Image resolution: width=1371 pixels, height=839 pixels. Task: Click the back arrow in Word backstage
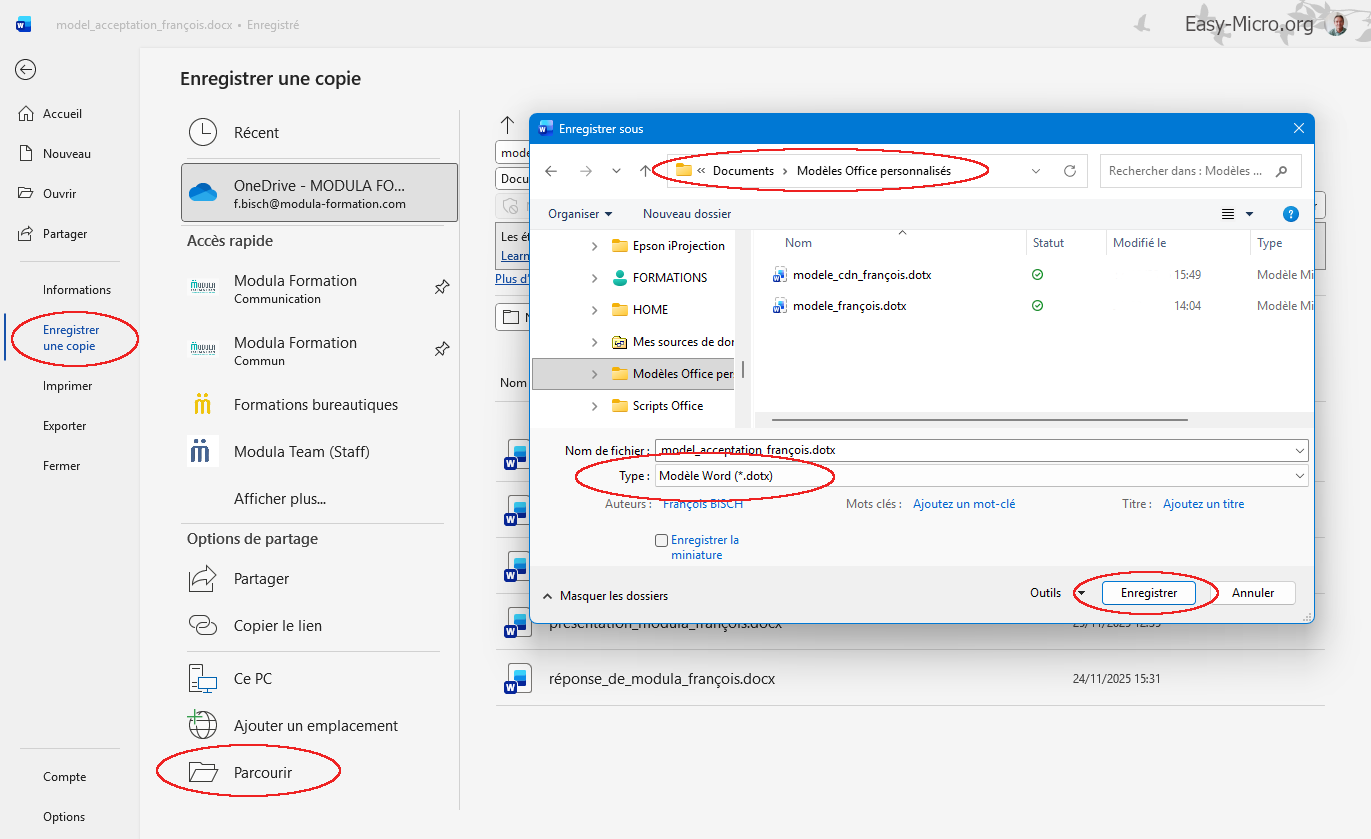(x=26, y=69)
